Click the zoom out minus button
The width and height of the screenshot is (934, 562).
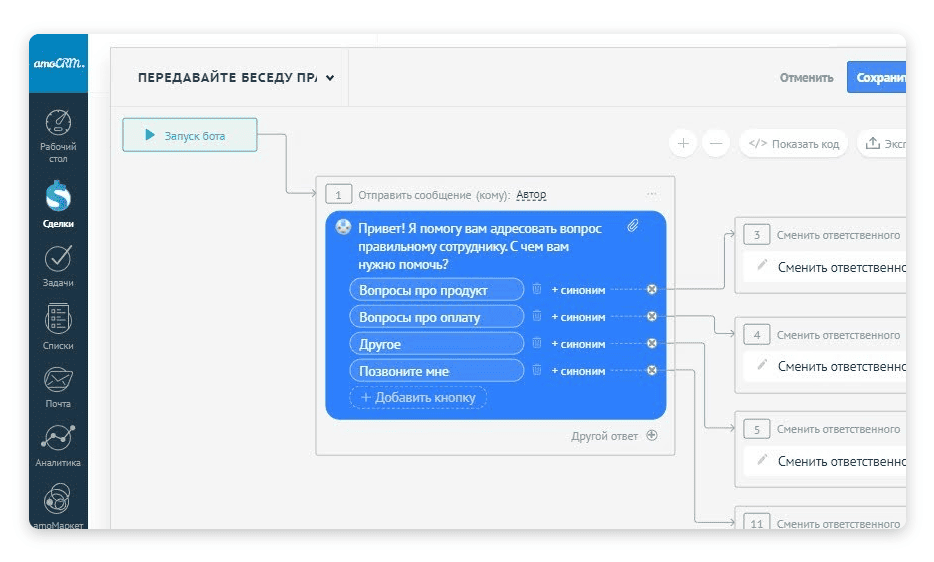pyautogui.click(x=716, y=143)
